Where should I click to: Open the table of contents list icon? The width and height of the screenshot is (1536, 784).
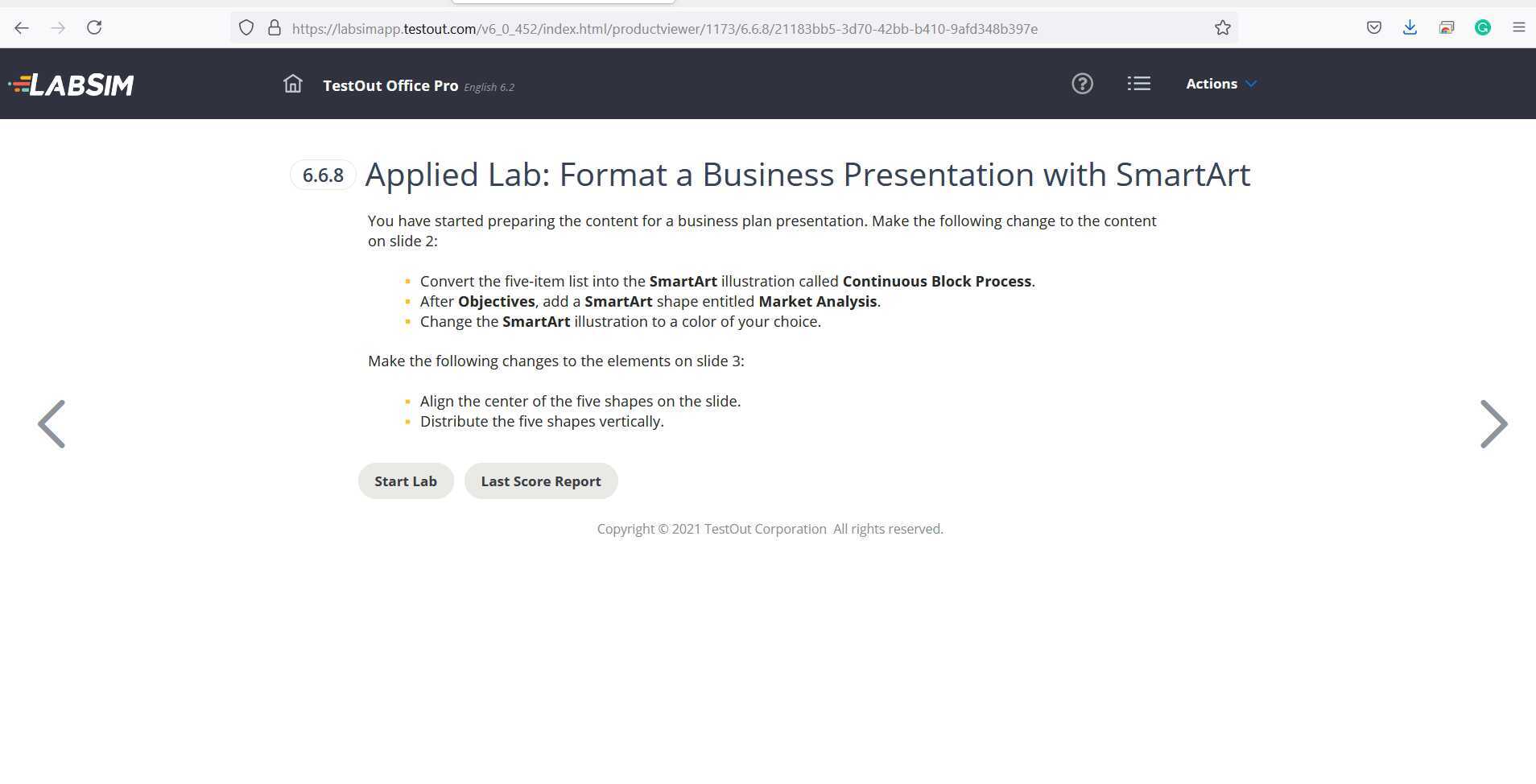(x=1138, y=83)
